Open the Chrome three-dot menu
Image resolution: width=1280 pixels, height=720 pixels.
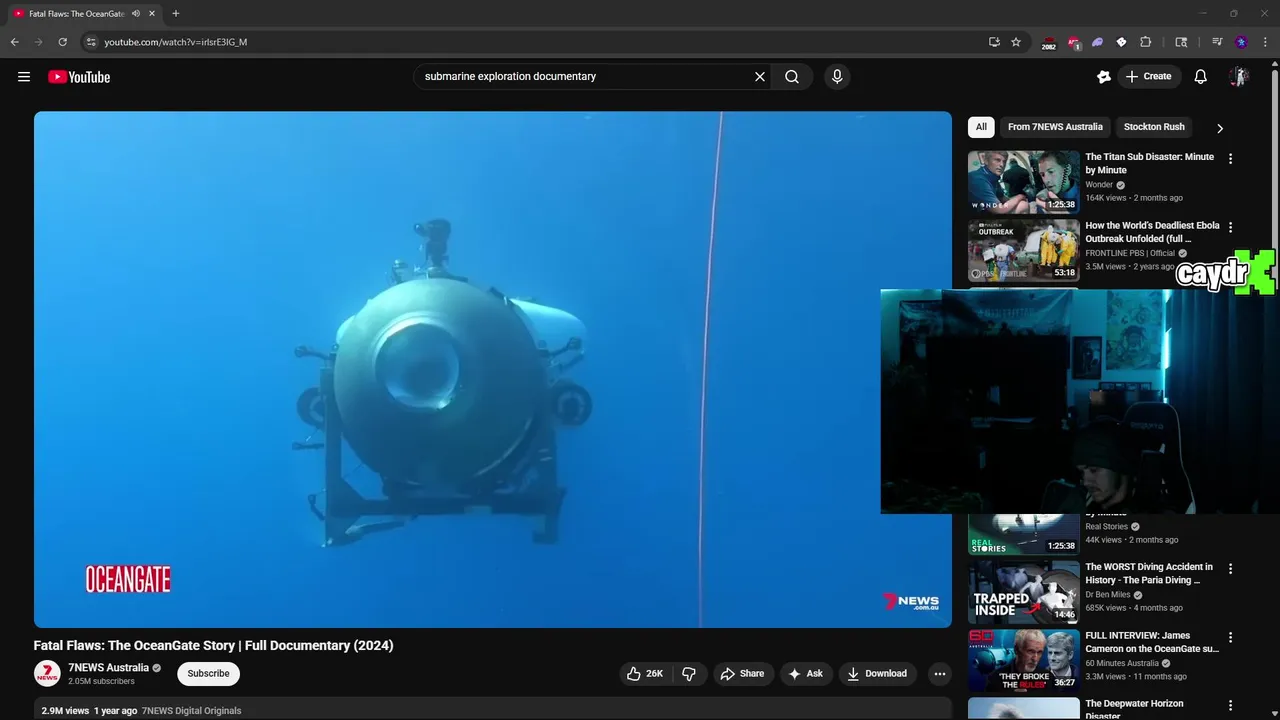(1266, 42)
